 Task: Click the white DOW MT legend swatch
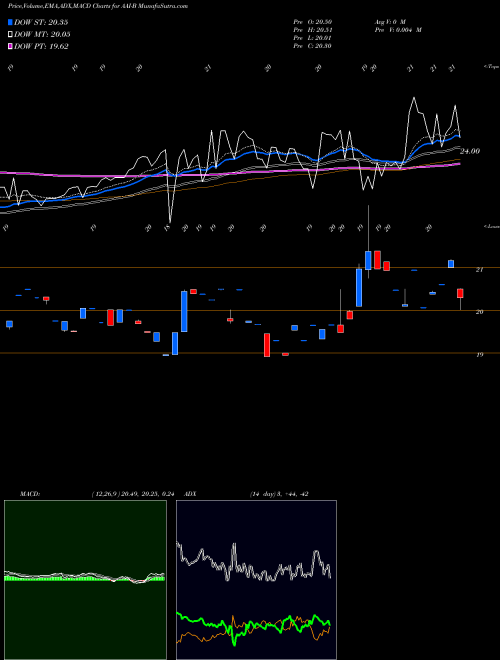coord(10,35)
